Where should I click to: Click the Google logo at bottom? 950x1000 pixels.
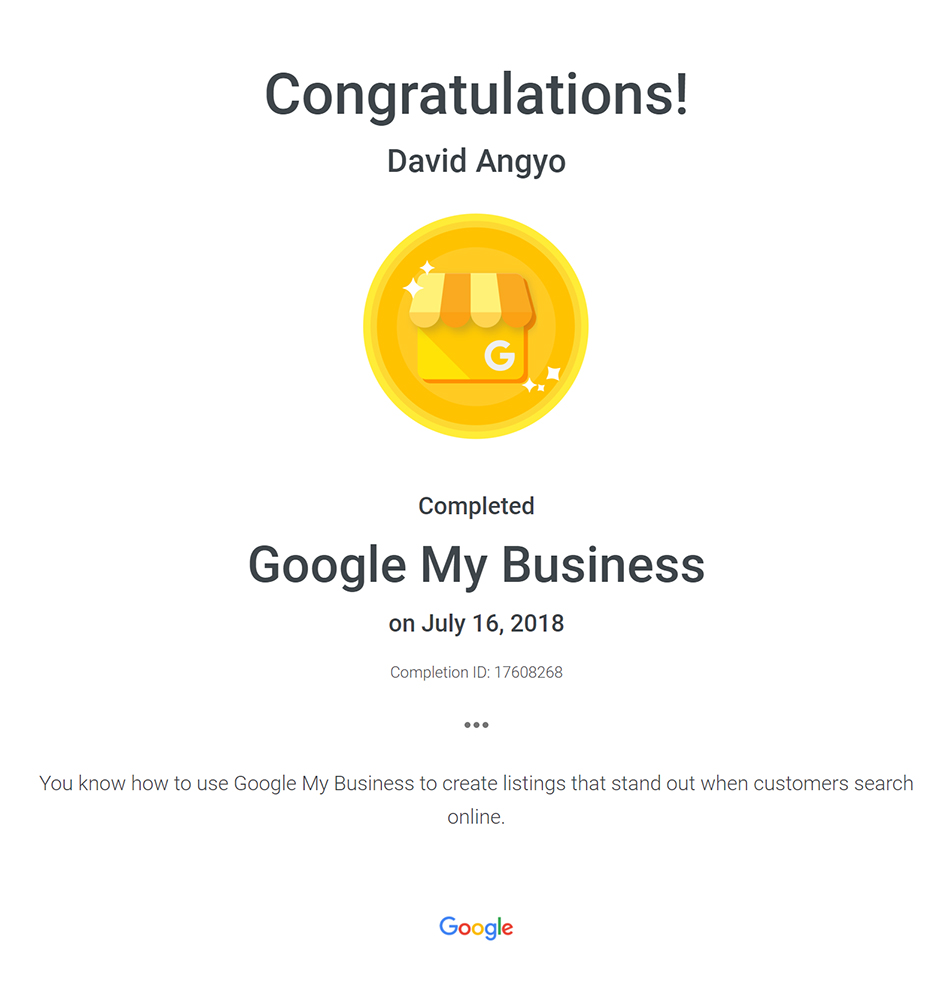click(476, 927)
